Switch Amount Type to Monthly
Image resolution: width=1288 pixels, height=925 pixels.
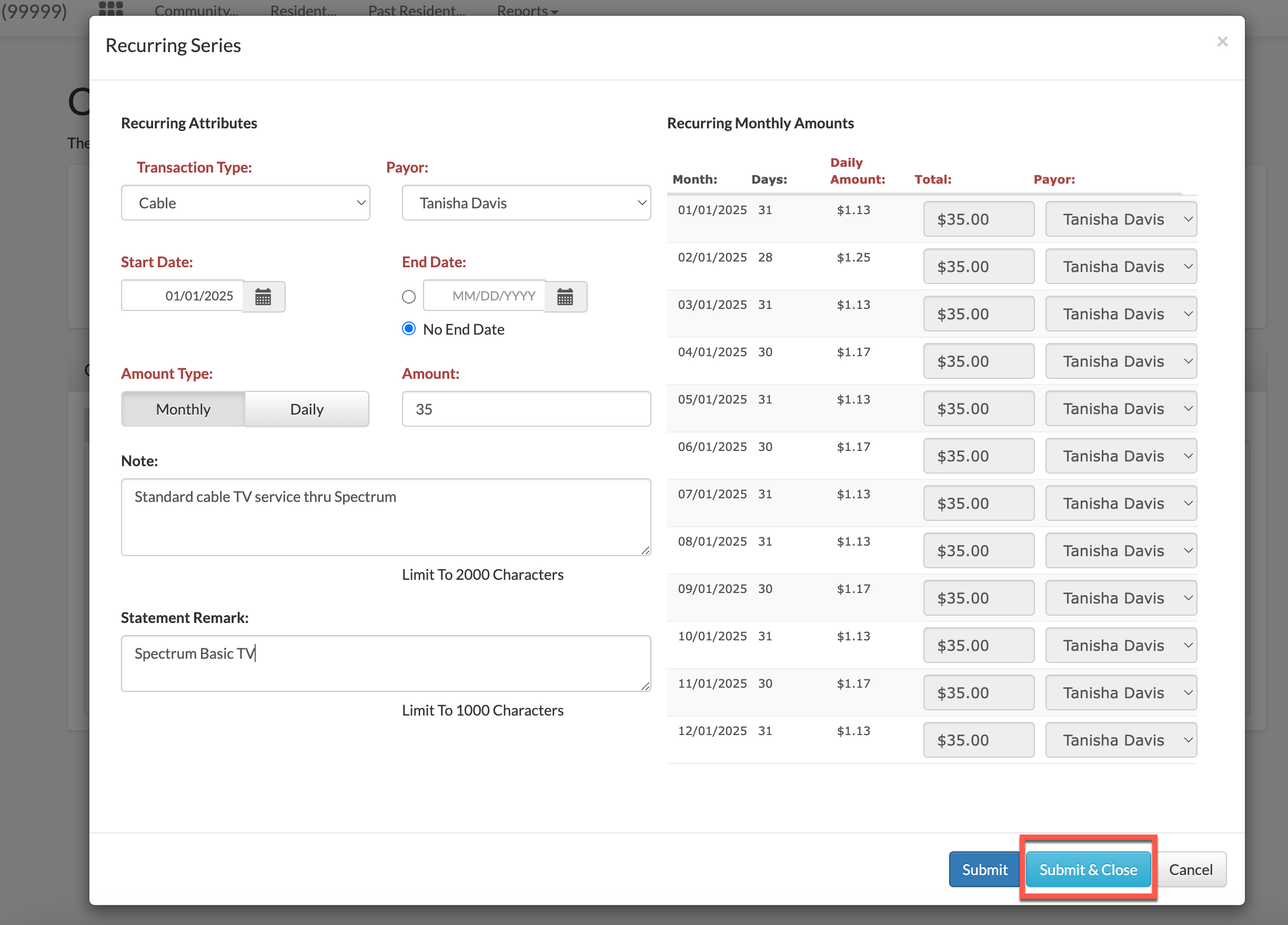[x=183, y=409]
